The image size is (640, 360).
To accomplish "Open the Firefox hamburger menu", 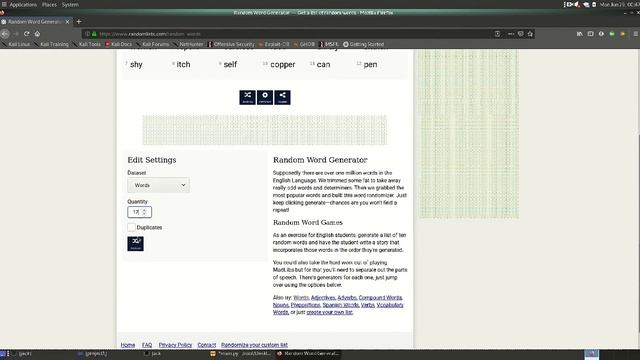I will click(x=636, y=34).
